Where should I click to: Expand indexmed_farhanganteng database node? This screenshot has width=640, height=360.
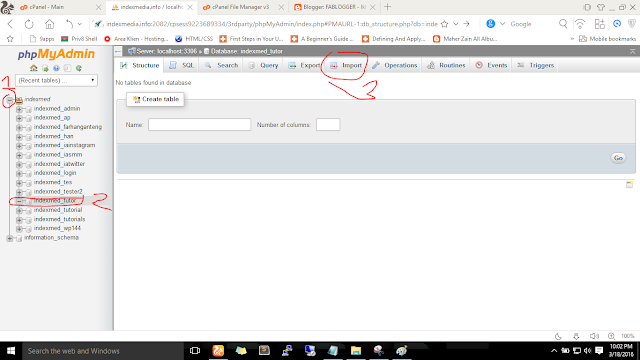click(x=19, y=127)
